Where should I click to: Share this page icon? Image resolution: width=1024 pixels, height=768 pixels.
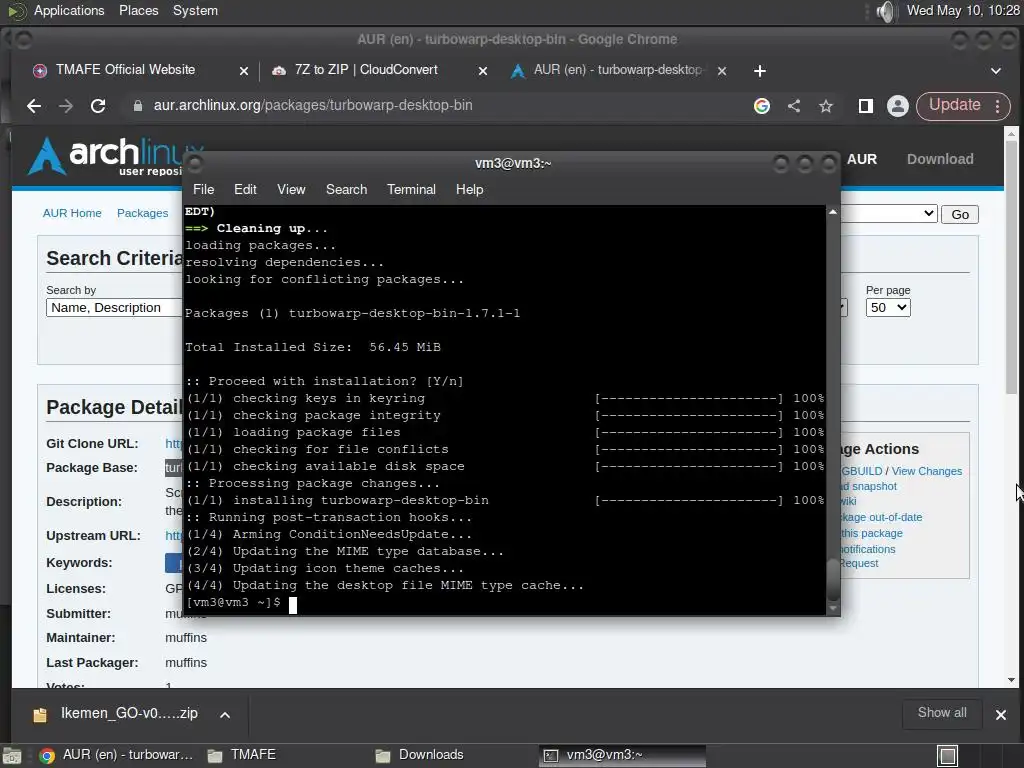(x=793, y=106)
